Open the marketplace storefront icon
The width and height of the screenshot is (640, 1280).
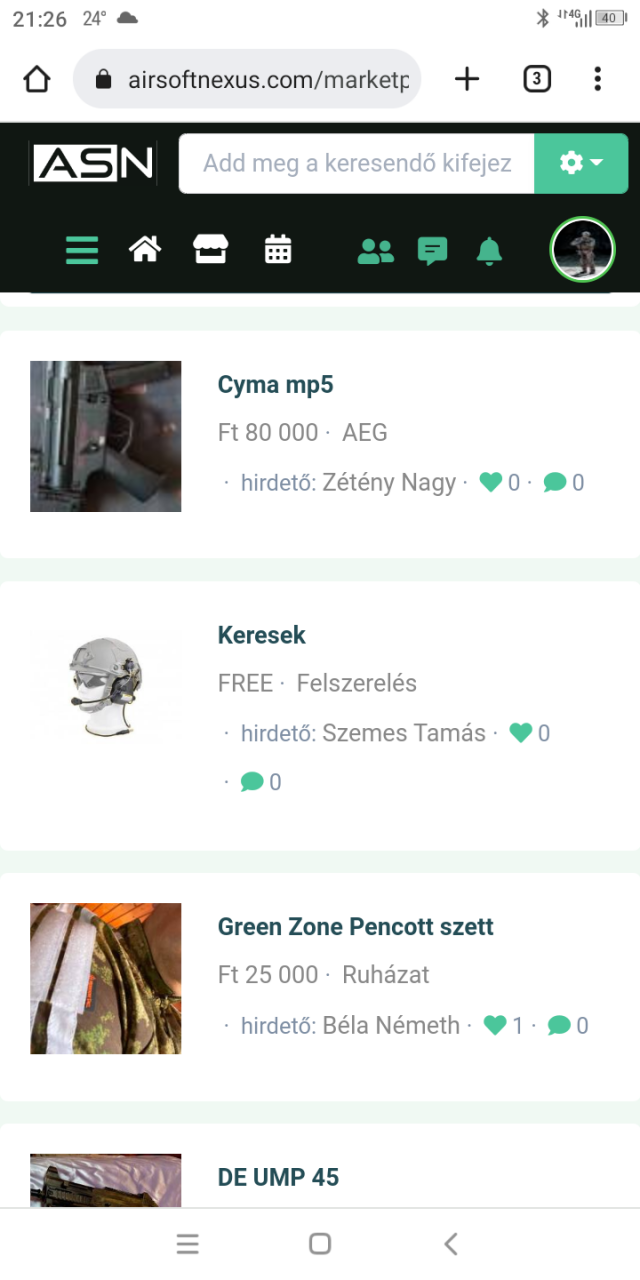coord(210,250)
